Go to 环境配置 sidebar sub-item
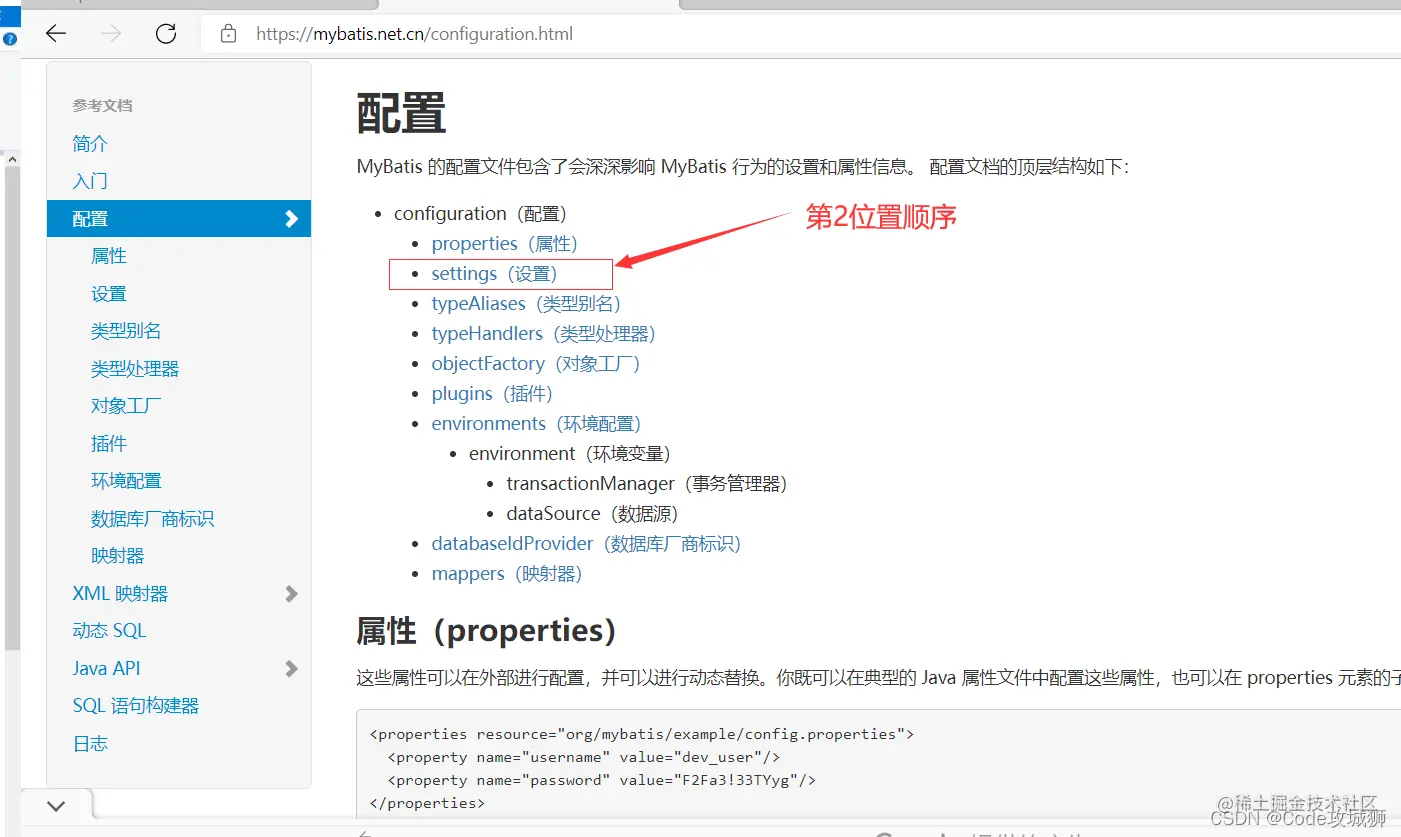 [x=126, y=481]
